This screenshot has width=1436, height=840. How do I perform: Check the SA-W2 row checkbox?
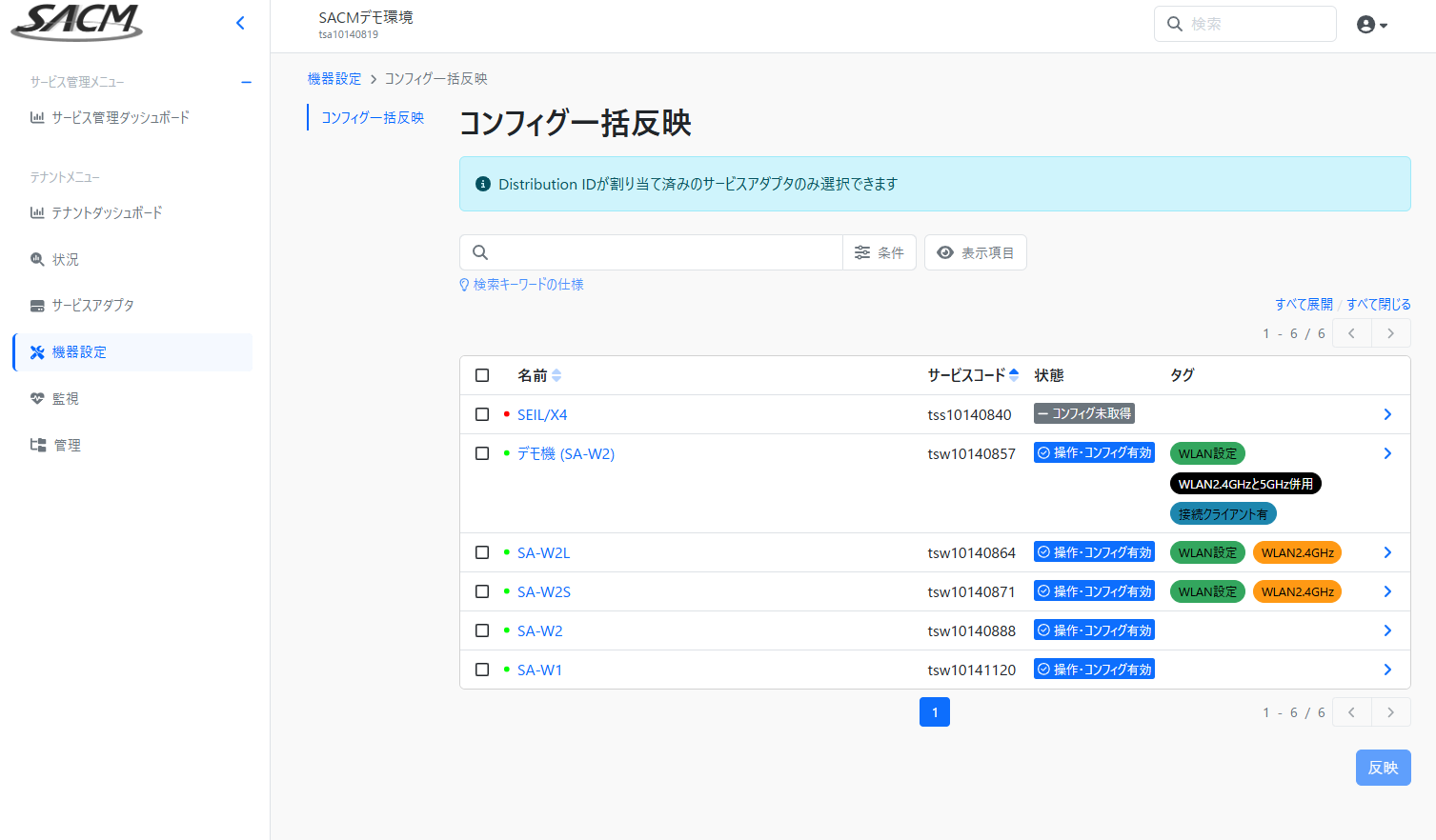pos(482,630)
